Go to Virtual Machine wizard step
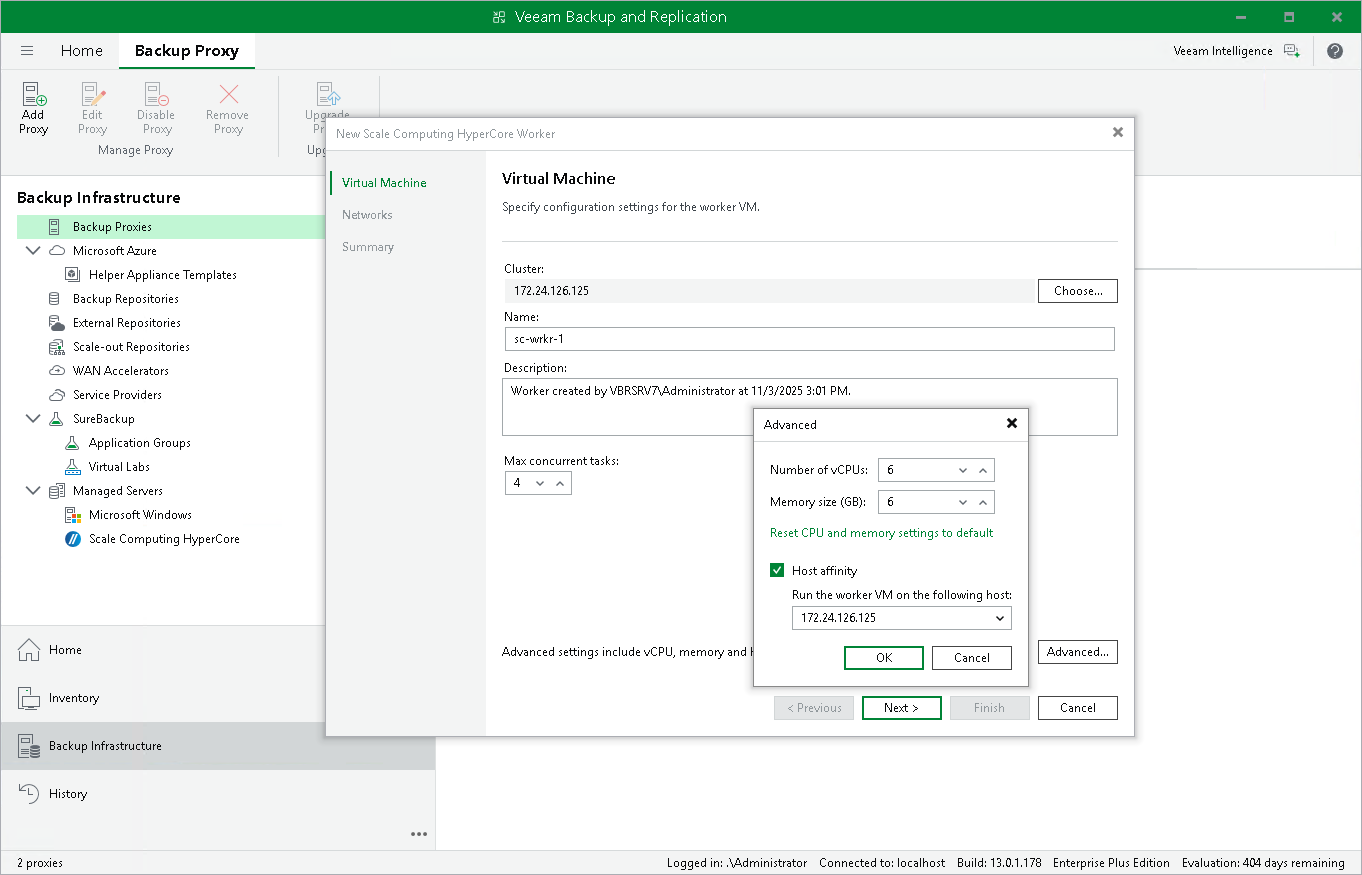Viewport: 1362px width, 875px height. pyautogui.click(x=384, y=183)
